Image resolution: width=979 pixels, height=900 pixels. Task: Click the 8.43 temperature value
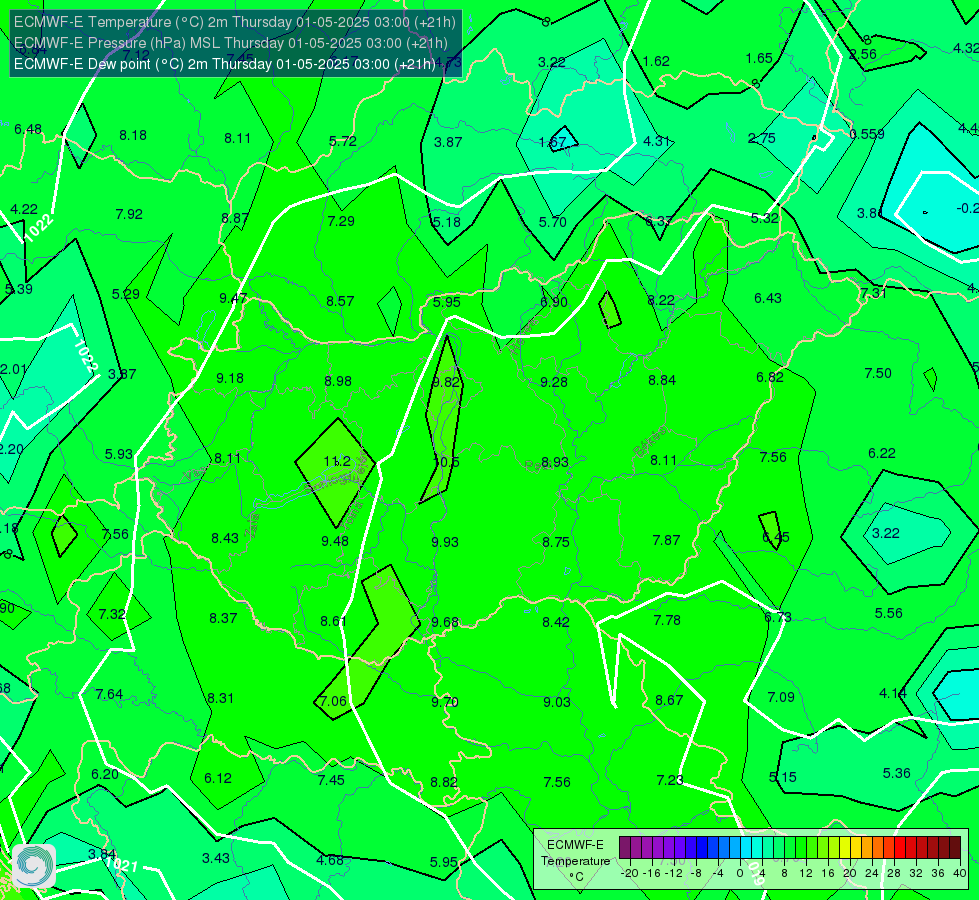225,538
